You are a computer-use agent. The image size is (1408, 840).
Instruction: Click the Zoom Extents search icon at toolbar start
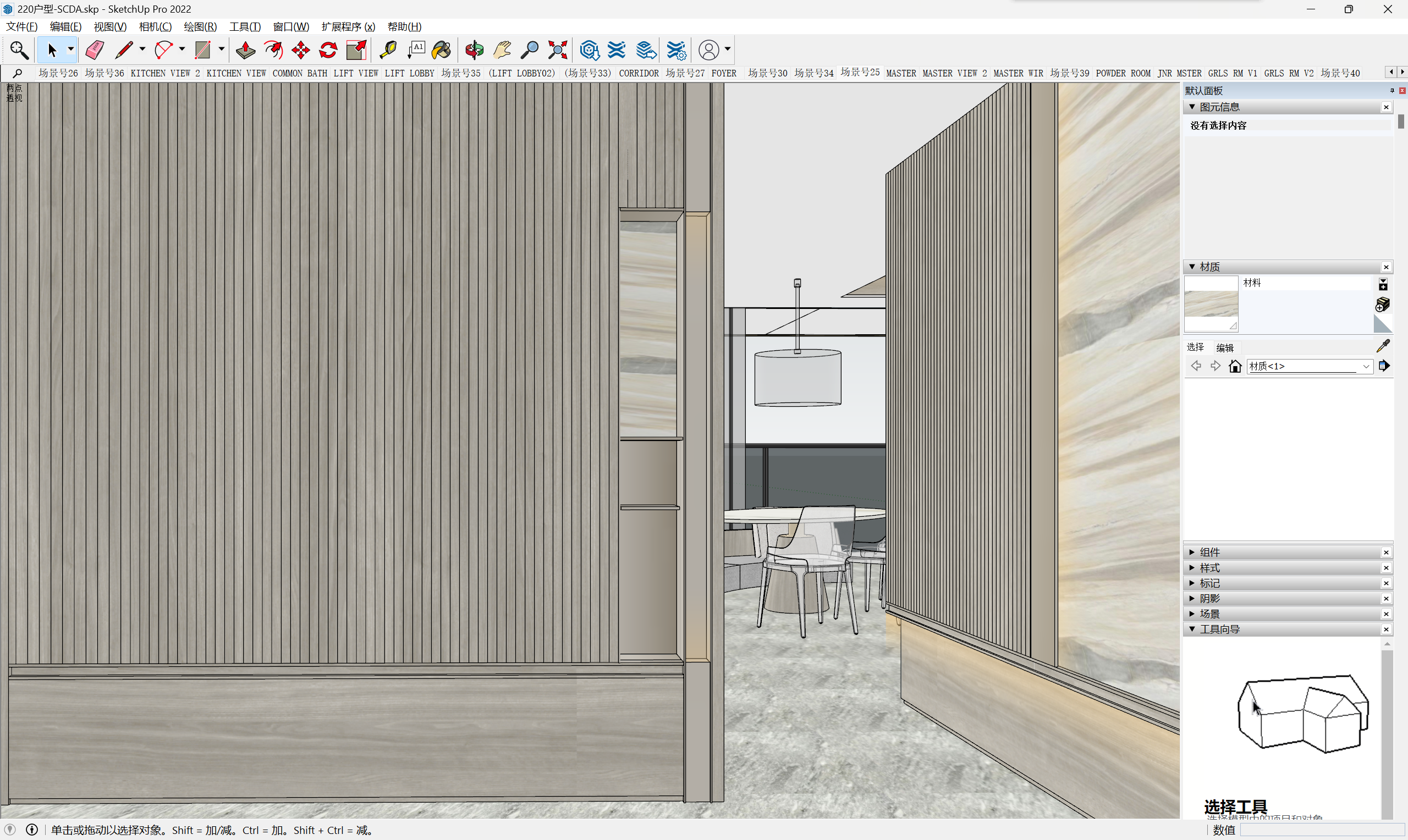coord(19,50)
